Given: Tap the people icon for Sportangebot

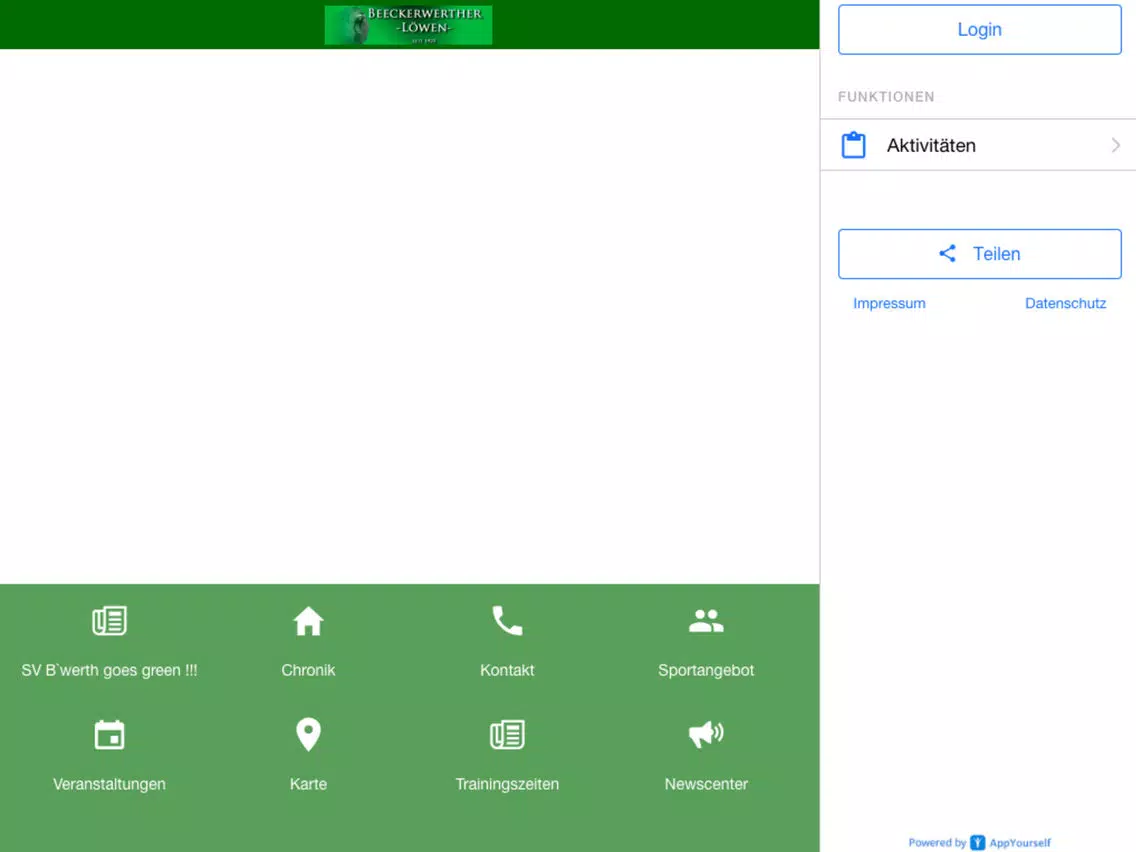Looking at the screenshot, I should pos(706,621).
